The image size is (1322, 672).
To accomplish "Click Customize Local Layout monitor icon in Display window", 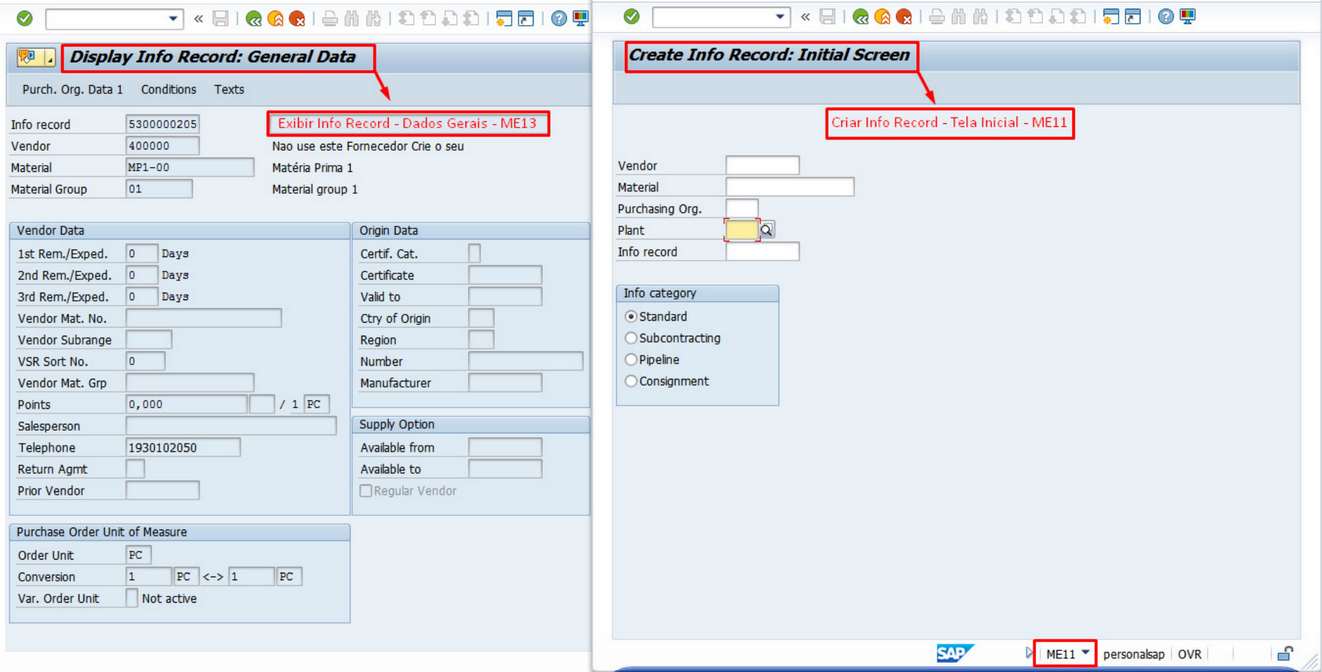I will (x=580, y=19).
